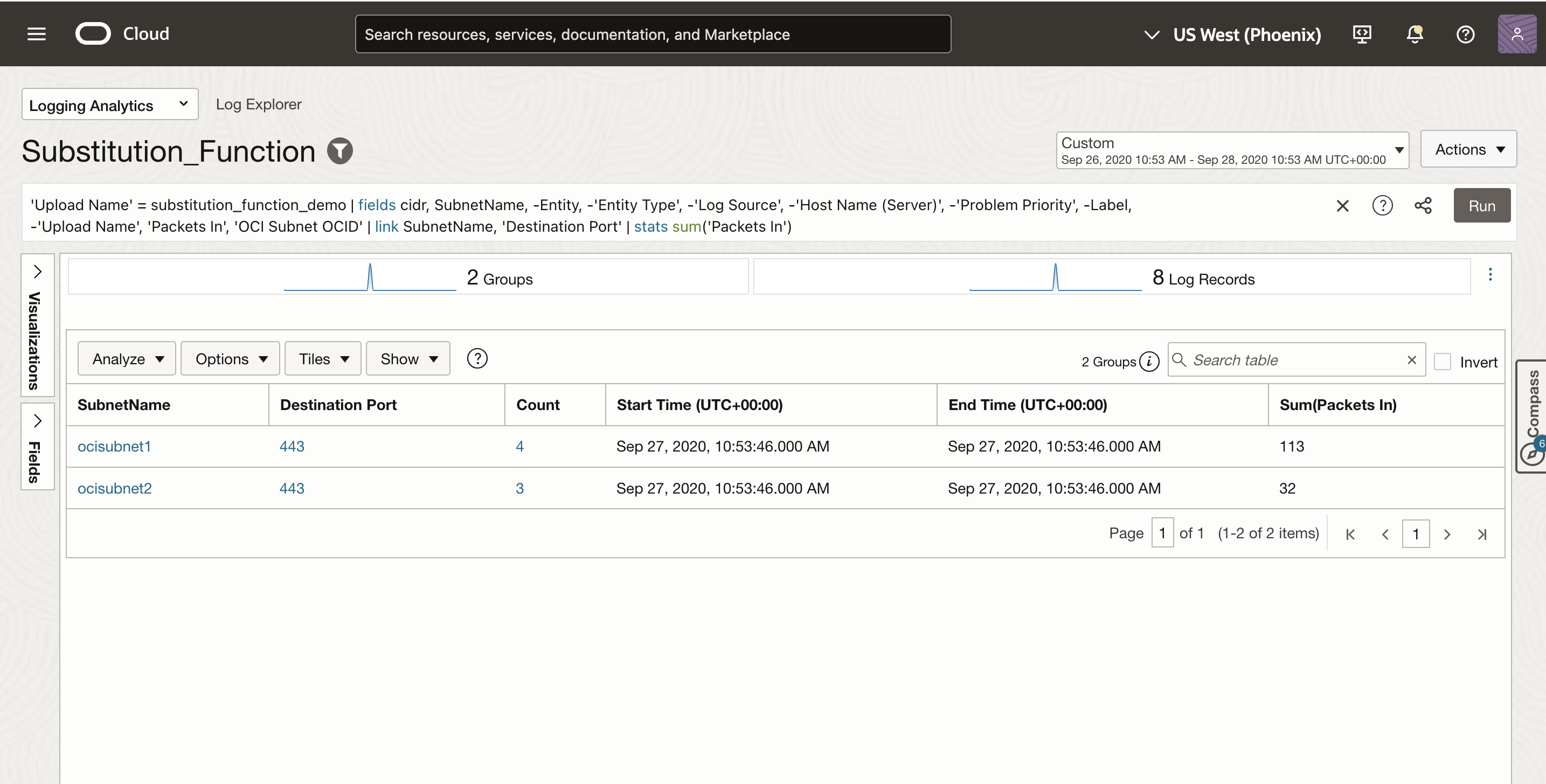
Task: Click the notifications bell icon
Action: 1415,34
